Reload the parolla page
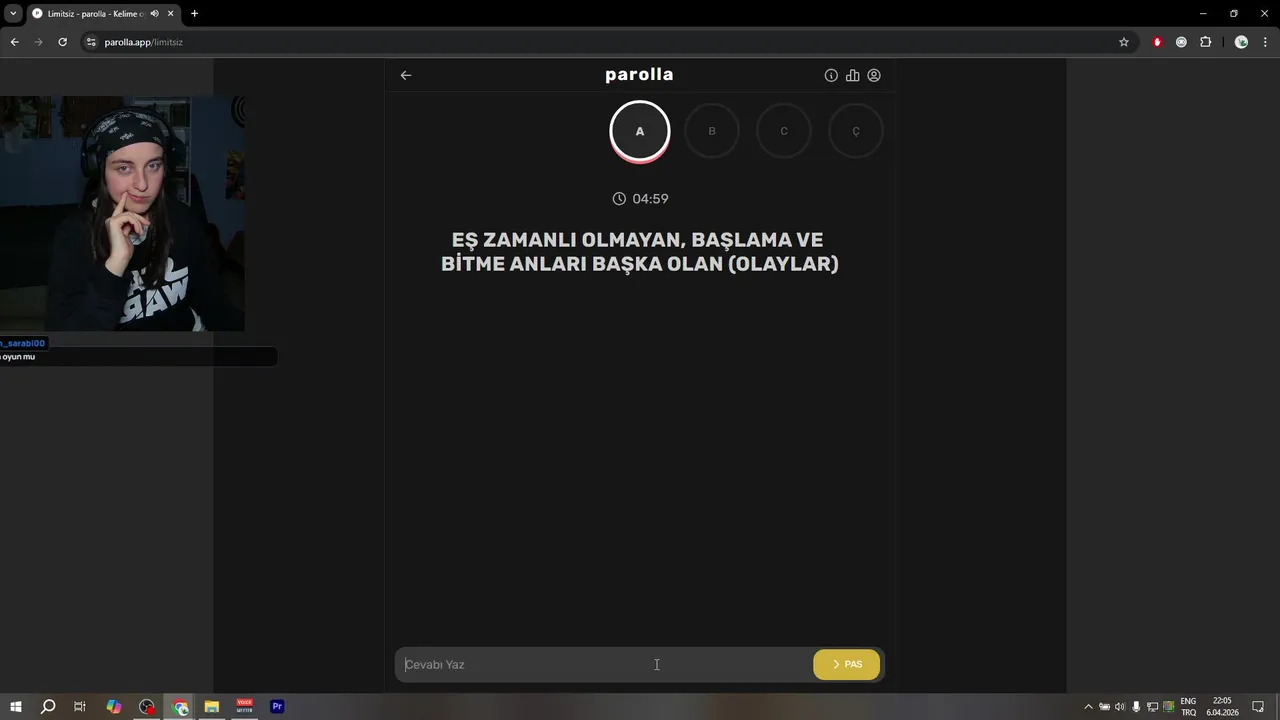 [x=62, y=42]
